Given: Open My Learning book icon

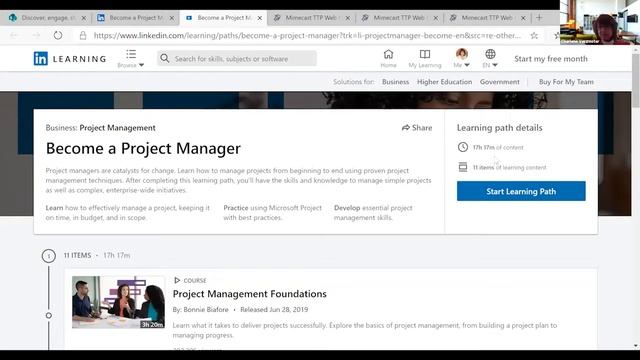Looking at the screenshot, I should 424,54.
